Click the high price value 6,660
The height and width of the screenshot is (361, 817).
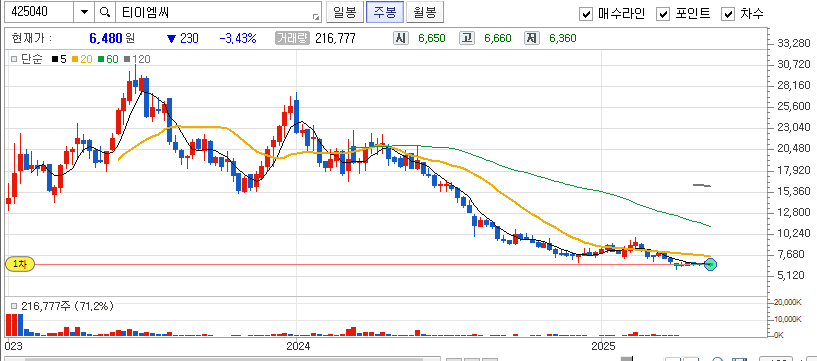click(x=498, y=38)
